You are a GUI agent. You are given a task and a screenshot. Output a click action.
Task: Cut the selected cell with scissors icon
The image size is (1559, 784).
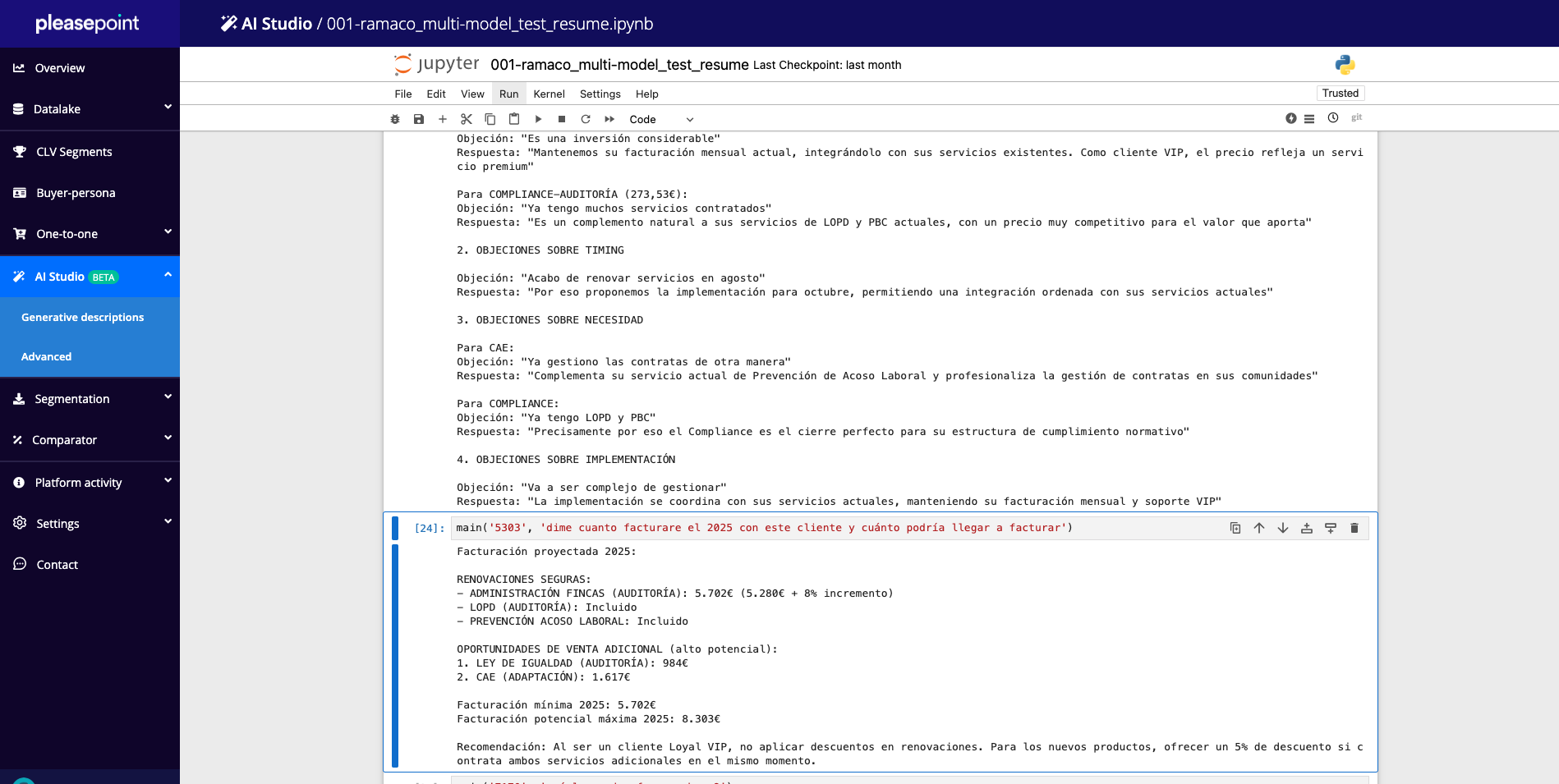(x=467, y=119)
